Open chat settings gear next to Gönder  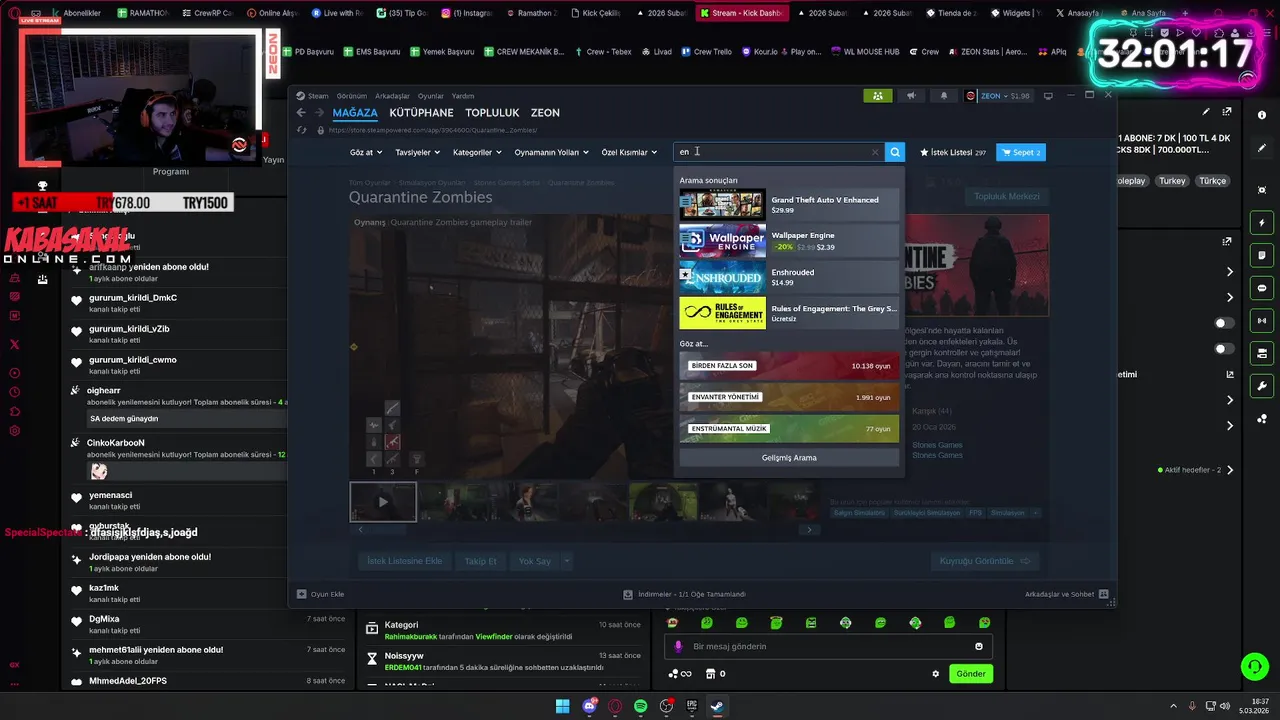[x=936, y=674]
